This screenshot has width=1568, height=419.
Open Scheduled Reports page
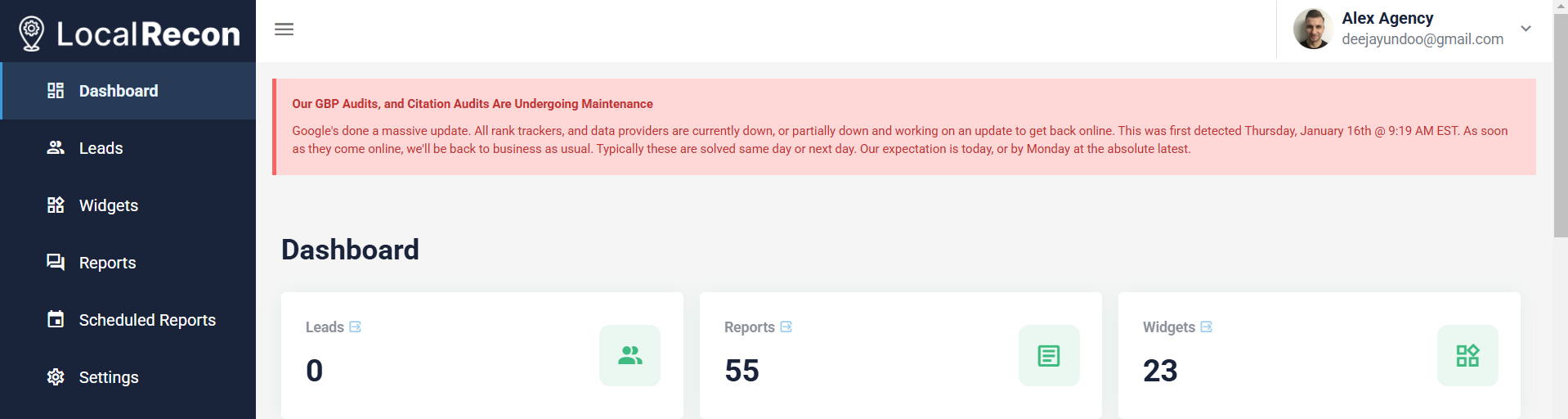coord(147,320)
